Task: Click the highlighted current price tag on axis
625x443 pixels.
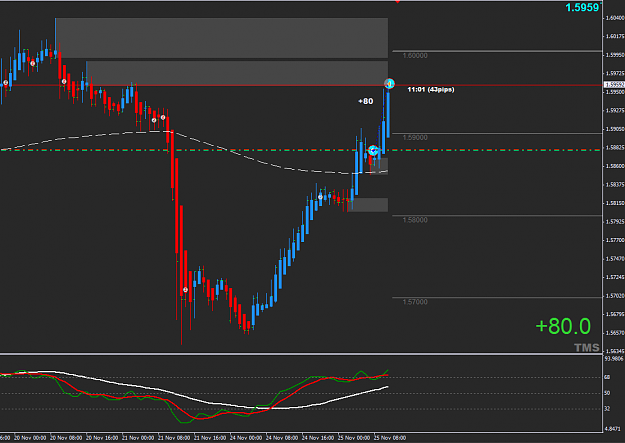Action: (614, 85)
